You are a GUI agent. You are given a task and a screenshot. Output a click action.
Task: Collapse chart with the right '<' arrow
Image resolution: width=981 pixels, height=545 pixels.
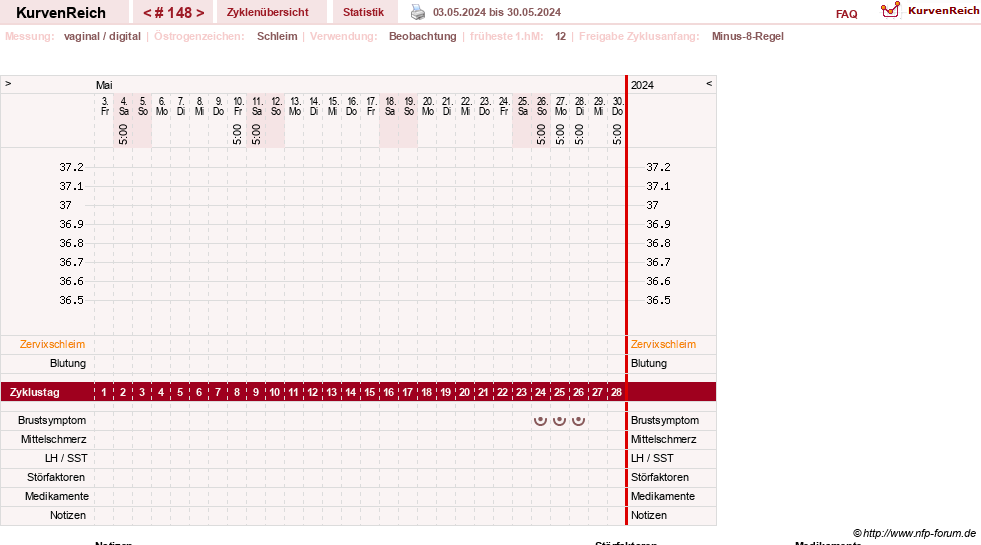tap(709, 83)
